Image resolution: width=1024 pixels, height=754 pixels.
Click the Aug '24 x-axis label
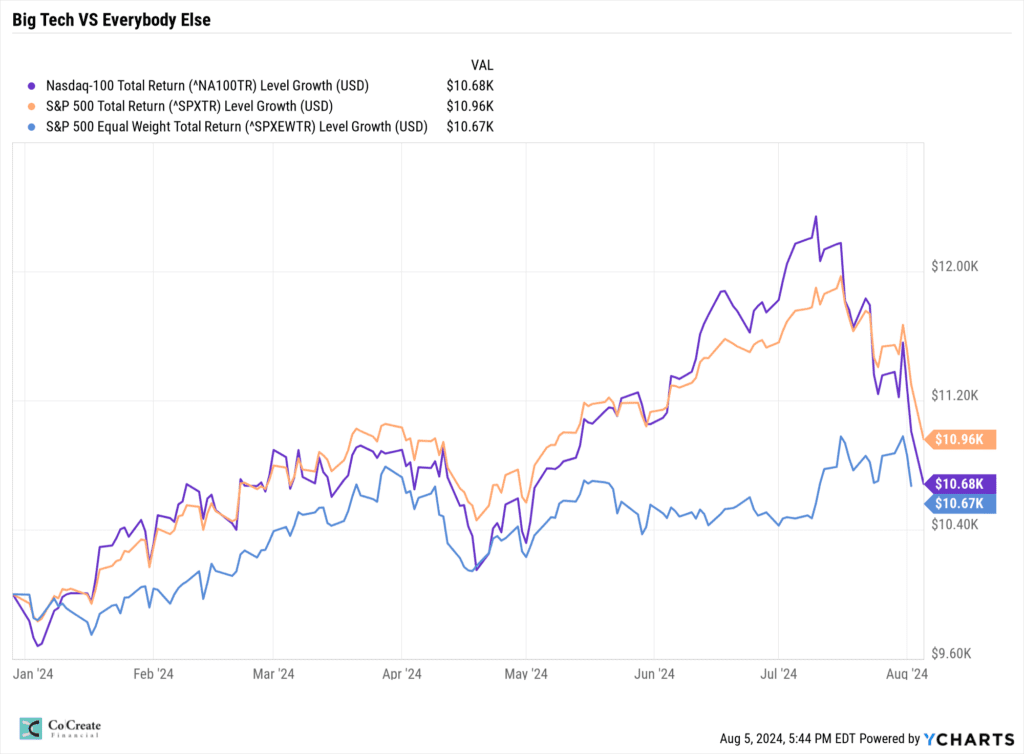pos(906,674)
